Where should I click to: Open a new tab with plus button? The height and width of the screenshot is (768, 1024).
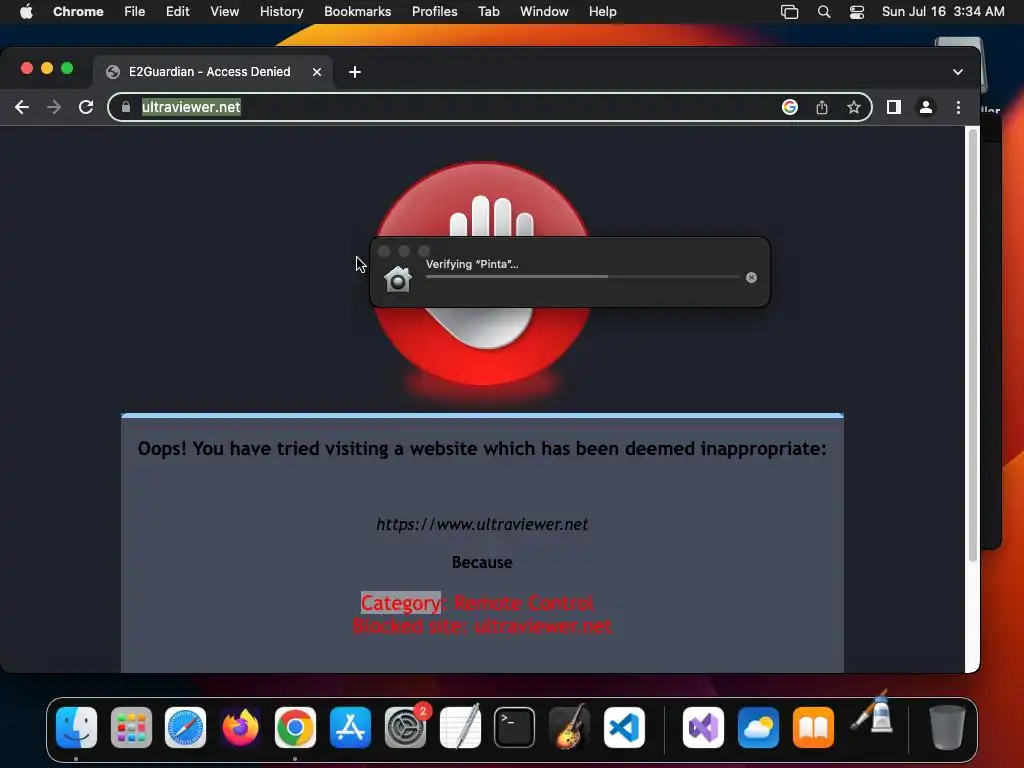pos(355,72)
